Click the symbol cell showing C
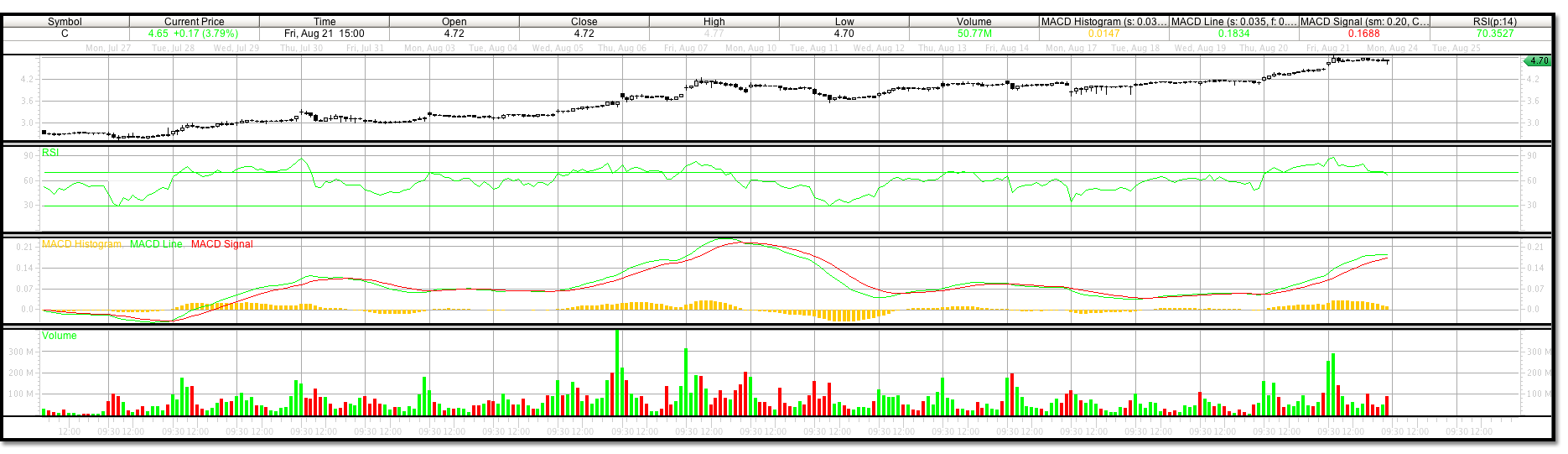This screenshot has height=454, width=1568. [65, 34]
